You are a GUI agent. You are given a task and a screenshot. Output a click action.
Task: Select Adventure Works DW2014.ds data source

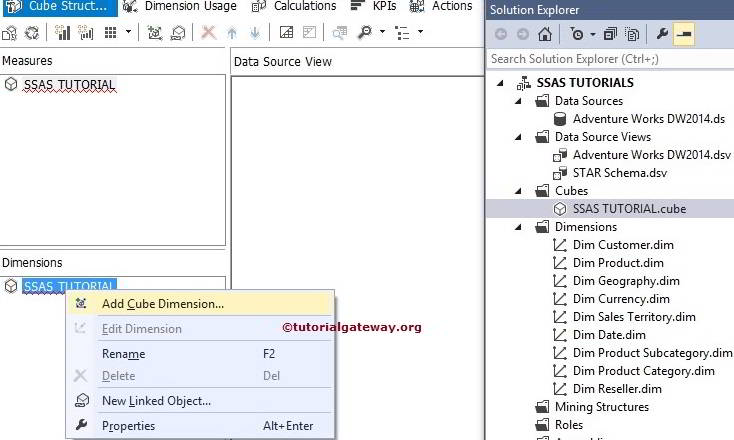coord(648,119)
